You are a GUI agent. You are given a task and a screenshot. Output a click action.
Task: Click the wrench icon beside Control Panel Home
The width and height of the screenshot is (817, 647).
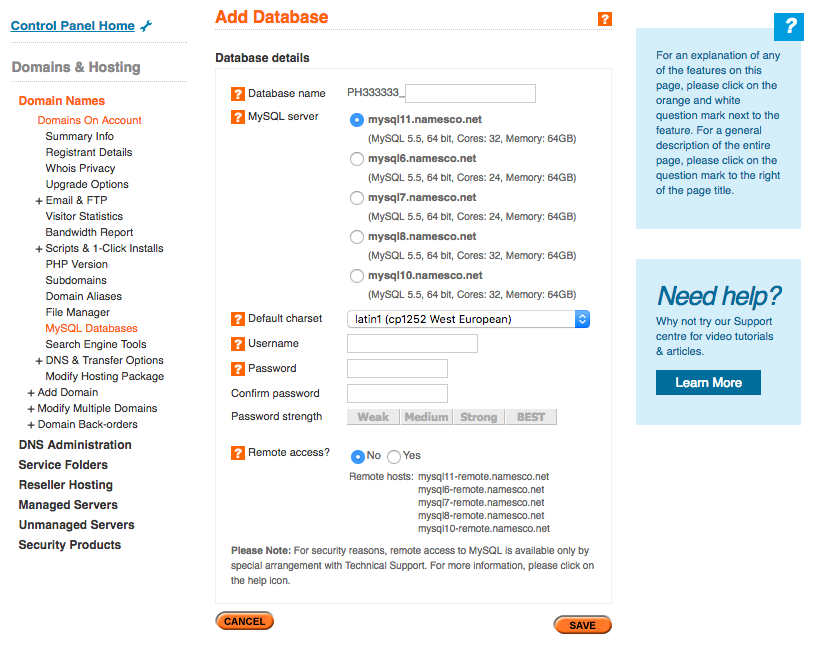pyautogui.click(x=146, y=26)
